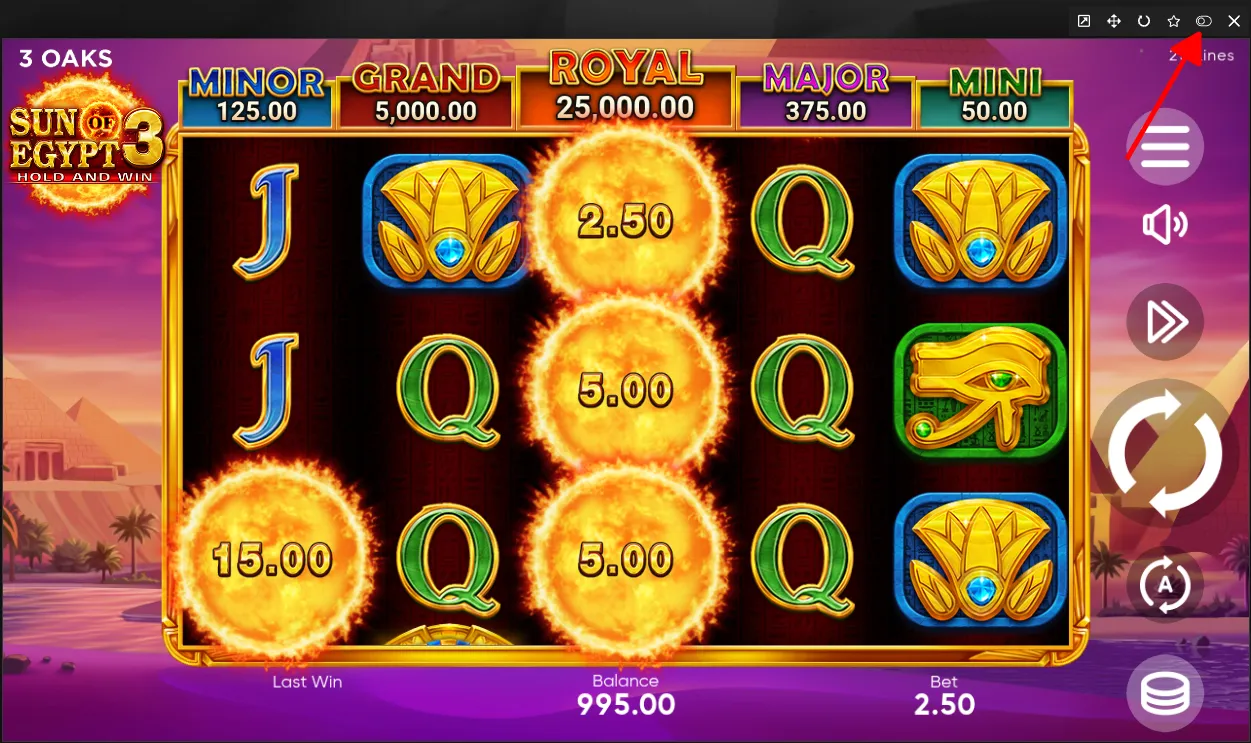The image size is (1251, 743).
Task: Open game in new window
Action: (x=1084, y=21)
